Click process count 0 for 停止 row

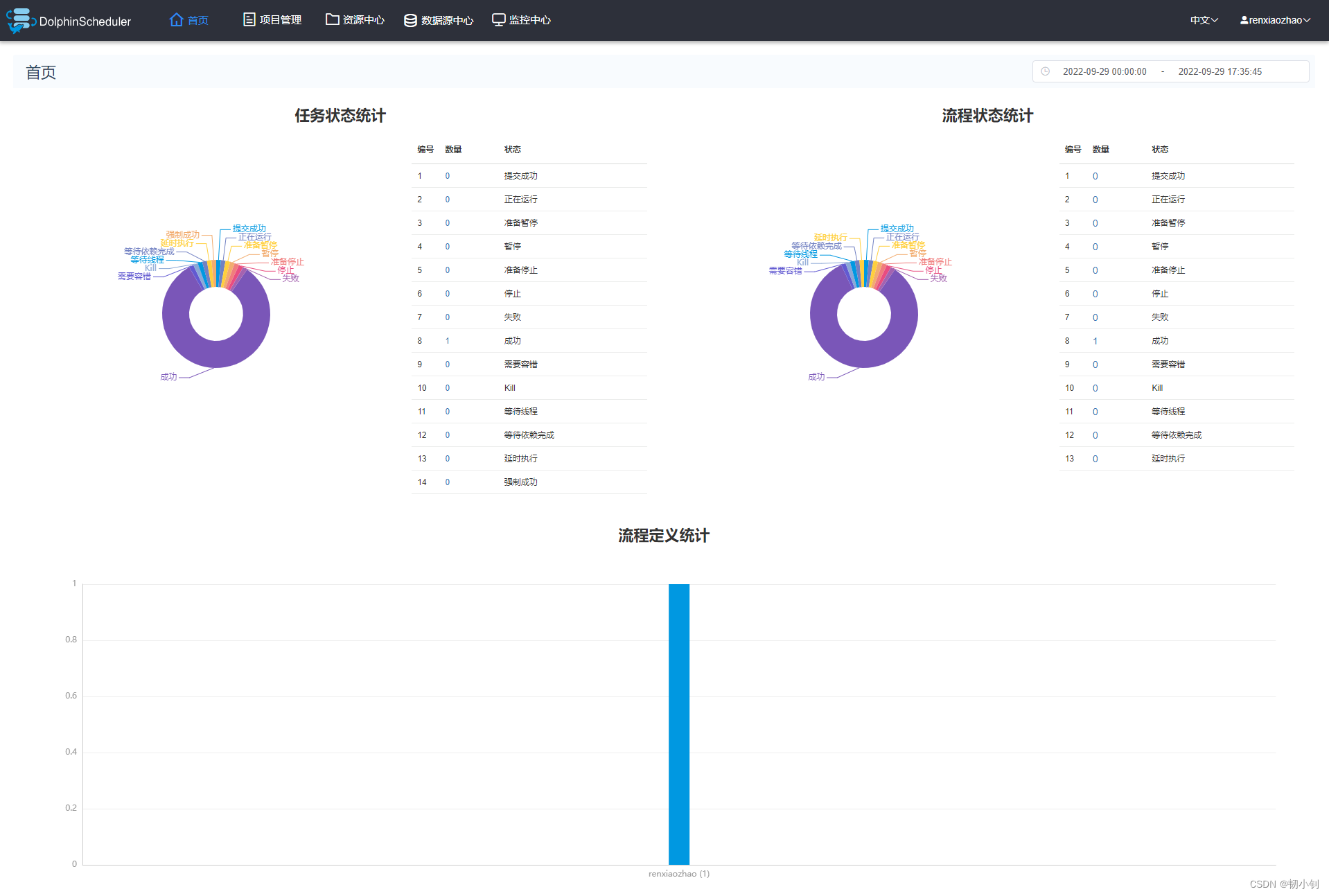[1095, 294]
